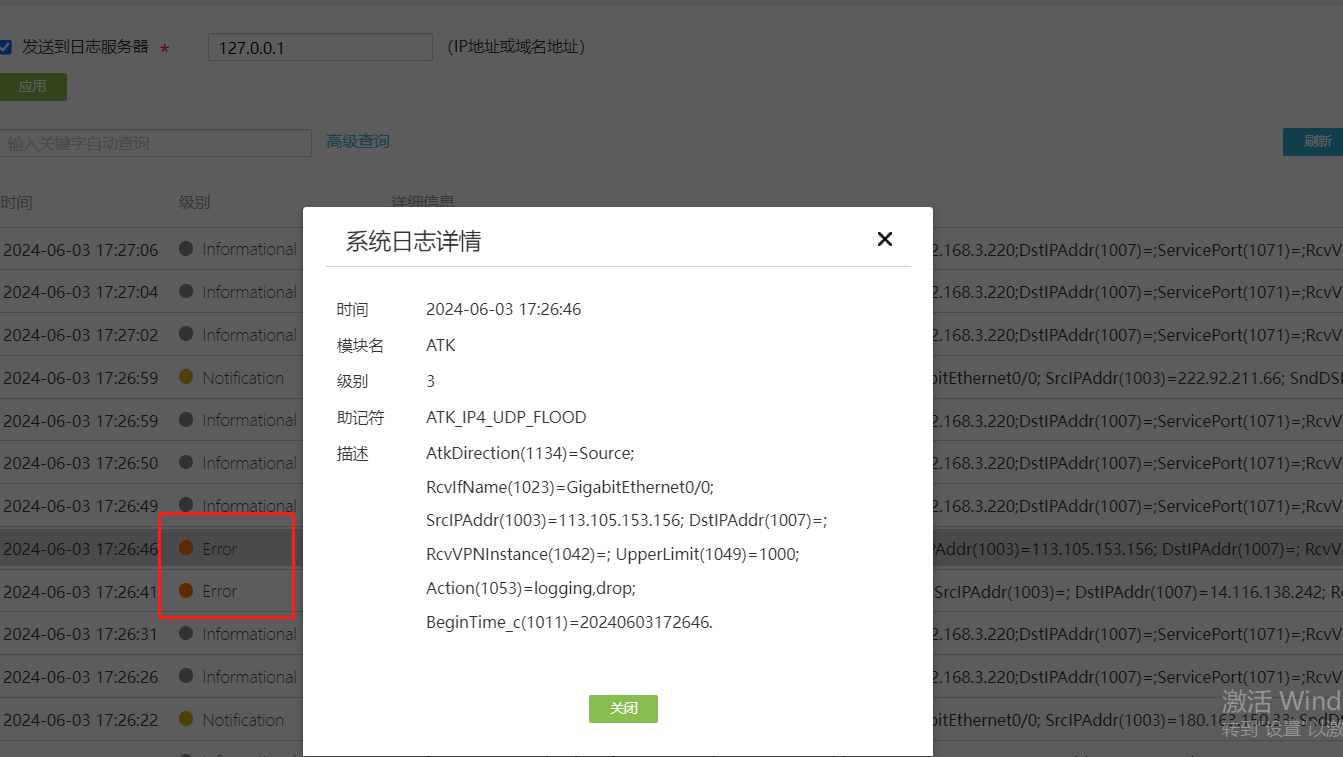Image resolution: width=1343 pixels, height=757 pixels.
Task: Focus the 127.0.0.1 server address field
Action: coord(320,47)
